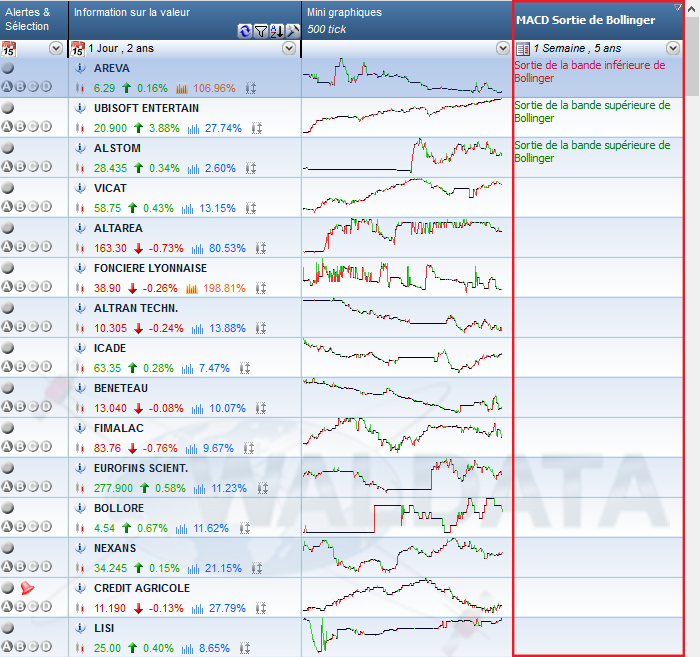Click calendar icon beside 1 Jour, 2 ans
The width and height of the screenshot is (700, 657).
tap(78, 48)
